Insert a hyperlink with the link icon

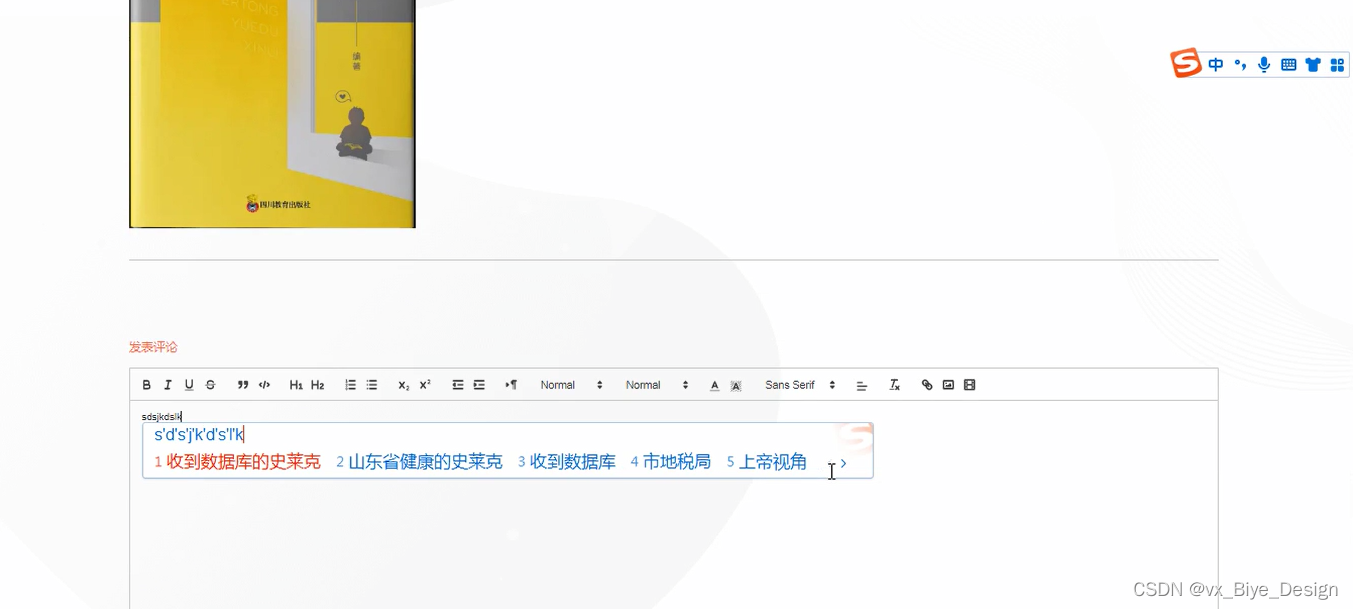[x=927, y=385]
